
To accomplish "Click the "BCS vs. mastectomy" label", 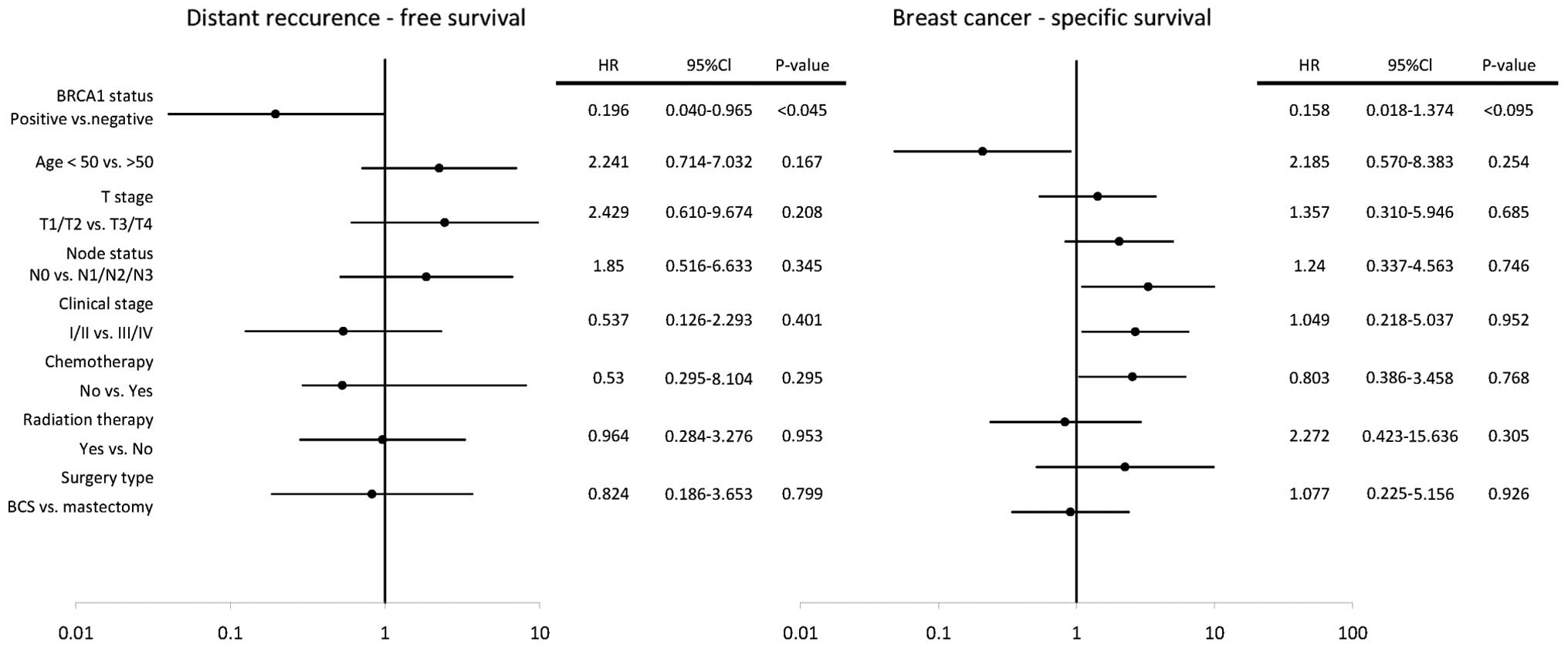I will tap(80, 508).
